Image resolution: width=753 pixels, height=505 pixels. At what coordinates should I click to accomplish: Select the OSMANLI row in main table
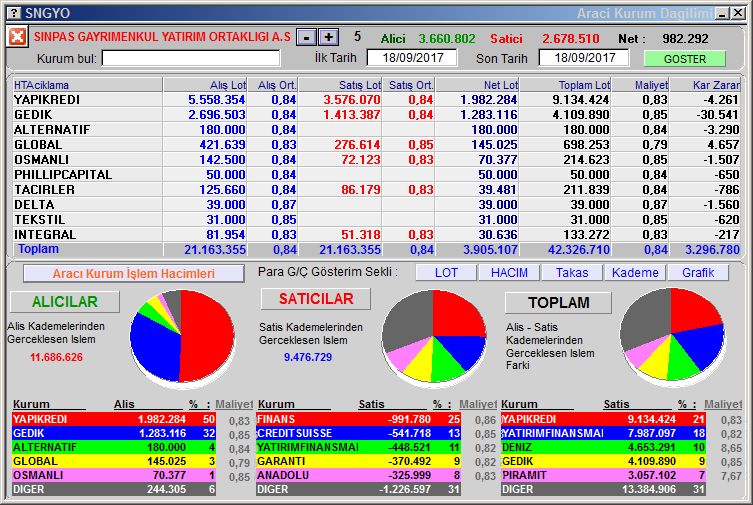(x=376, y=159)
